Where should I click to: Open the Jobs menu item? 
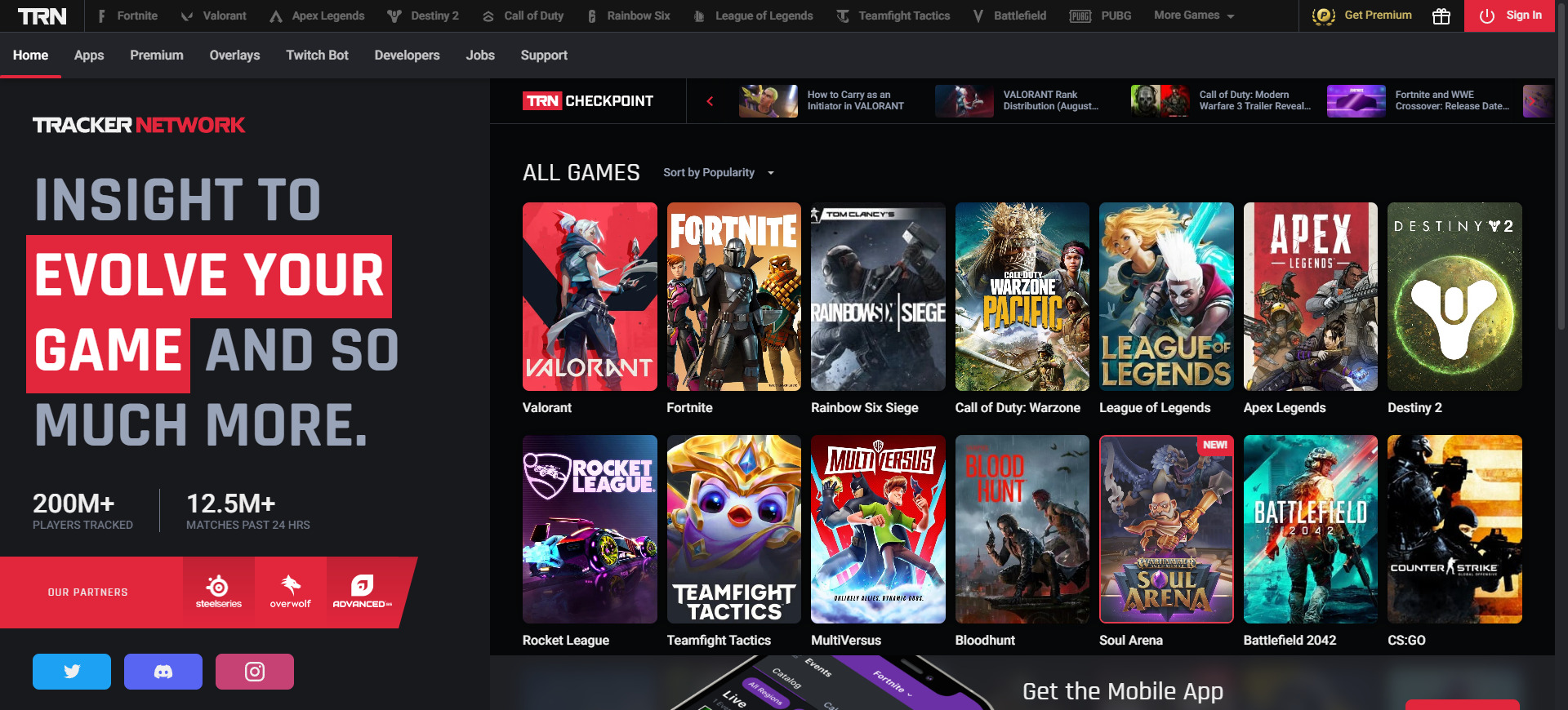(480, 55)
